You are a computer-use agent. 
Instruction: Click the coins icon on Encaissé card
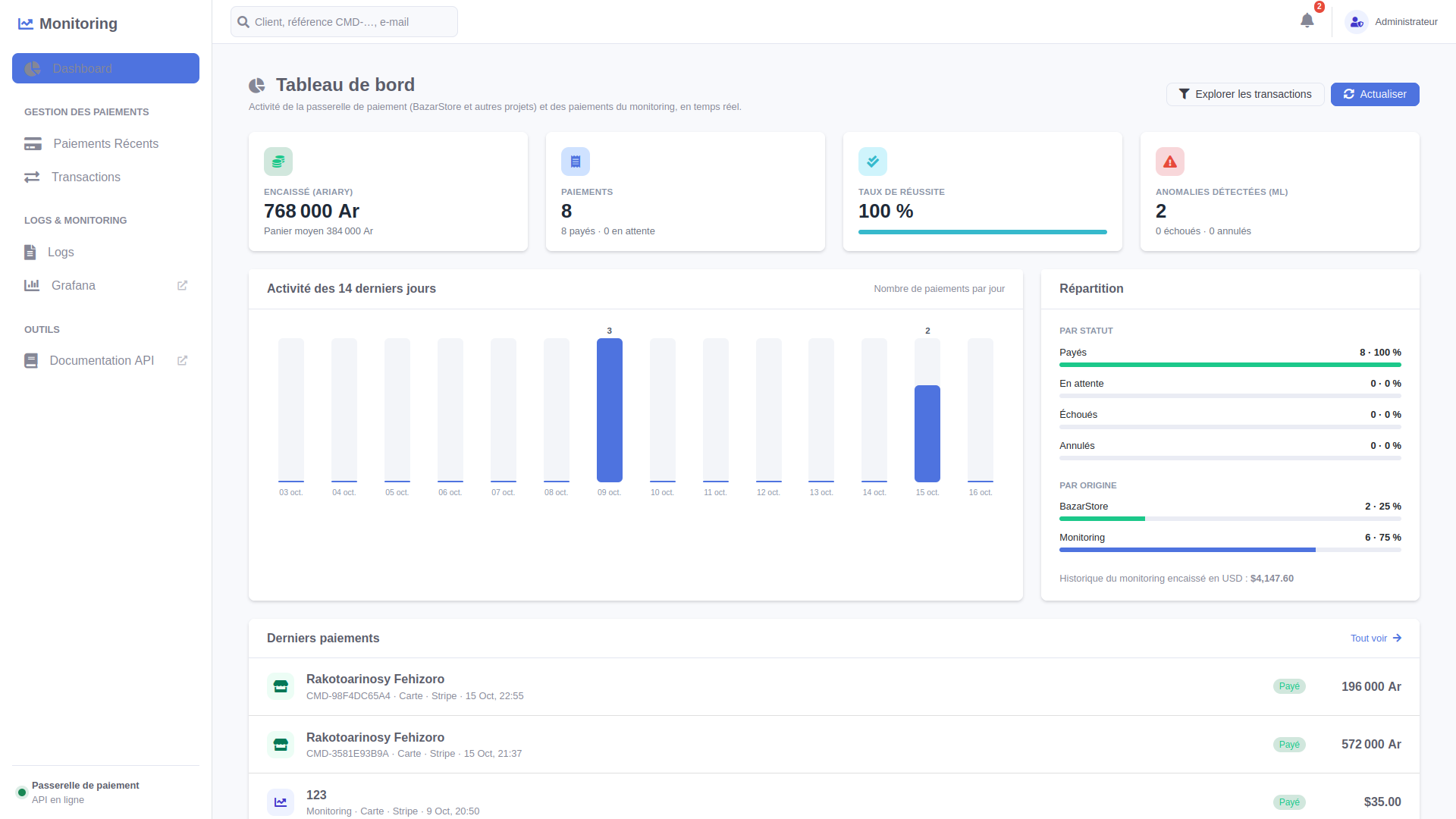pyautogui.click(x=278, y=162)
